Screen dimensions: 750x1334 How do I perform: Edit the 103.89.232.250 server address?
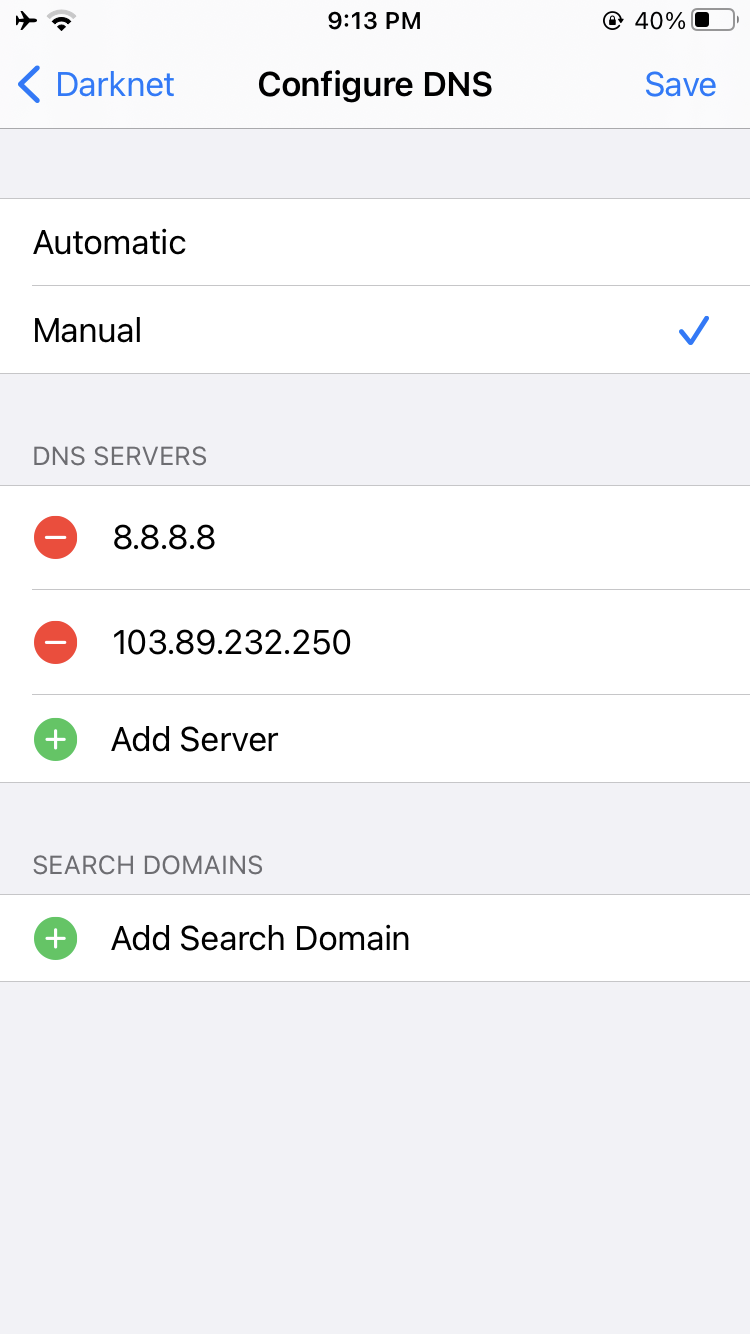tap(232, 642)
